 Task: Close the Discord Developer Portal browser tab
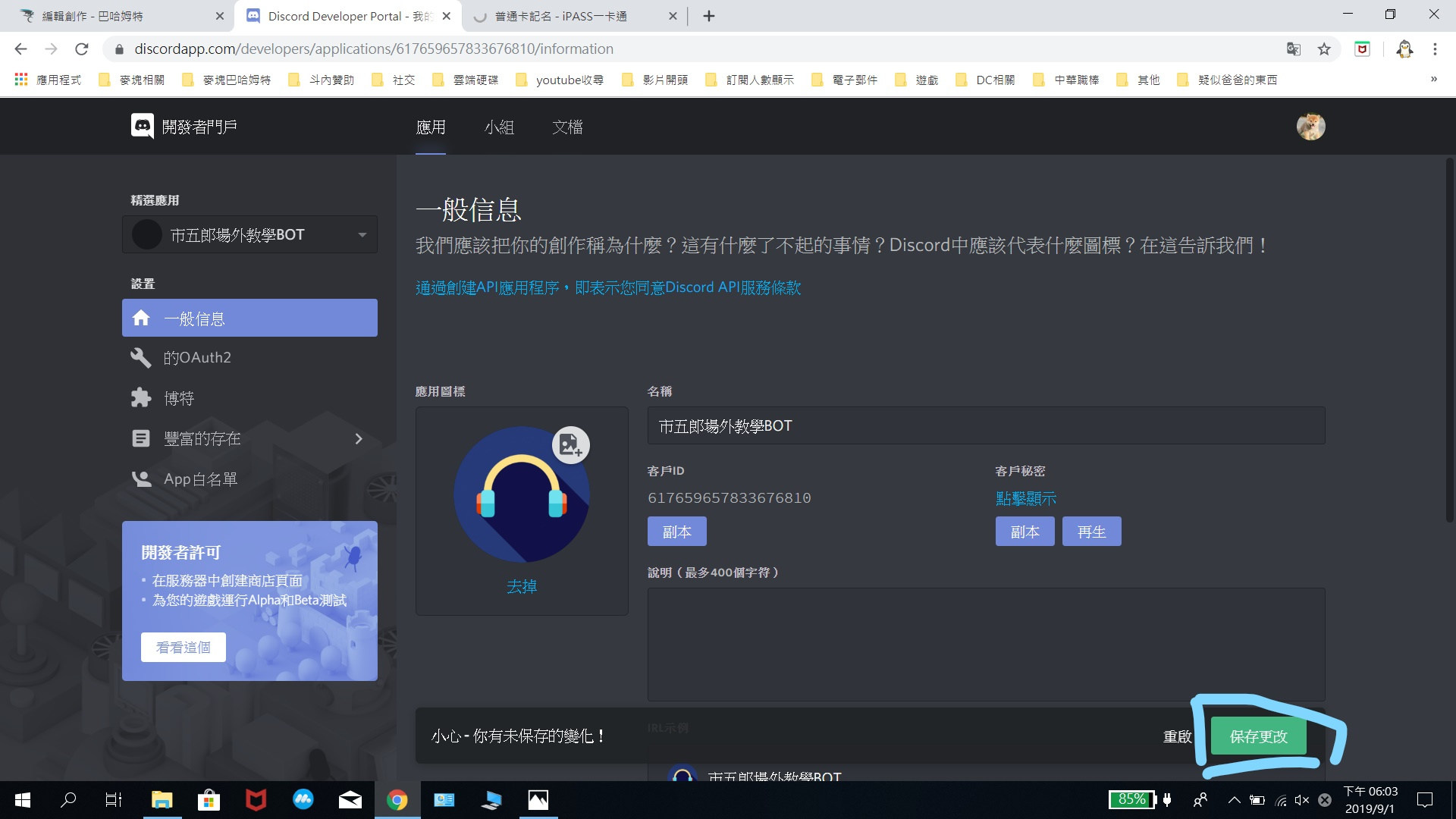tap(447, 16)
